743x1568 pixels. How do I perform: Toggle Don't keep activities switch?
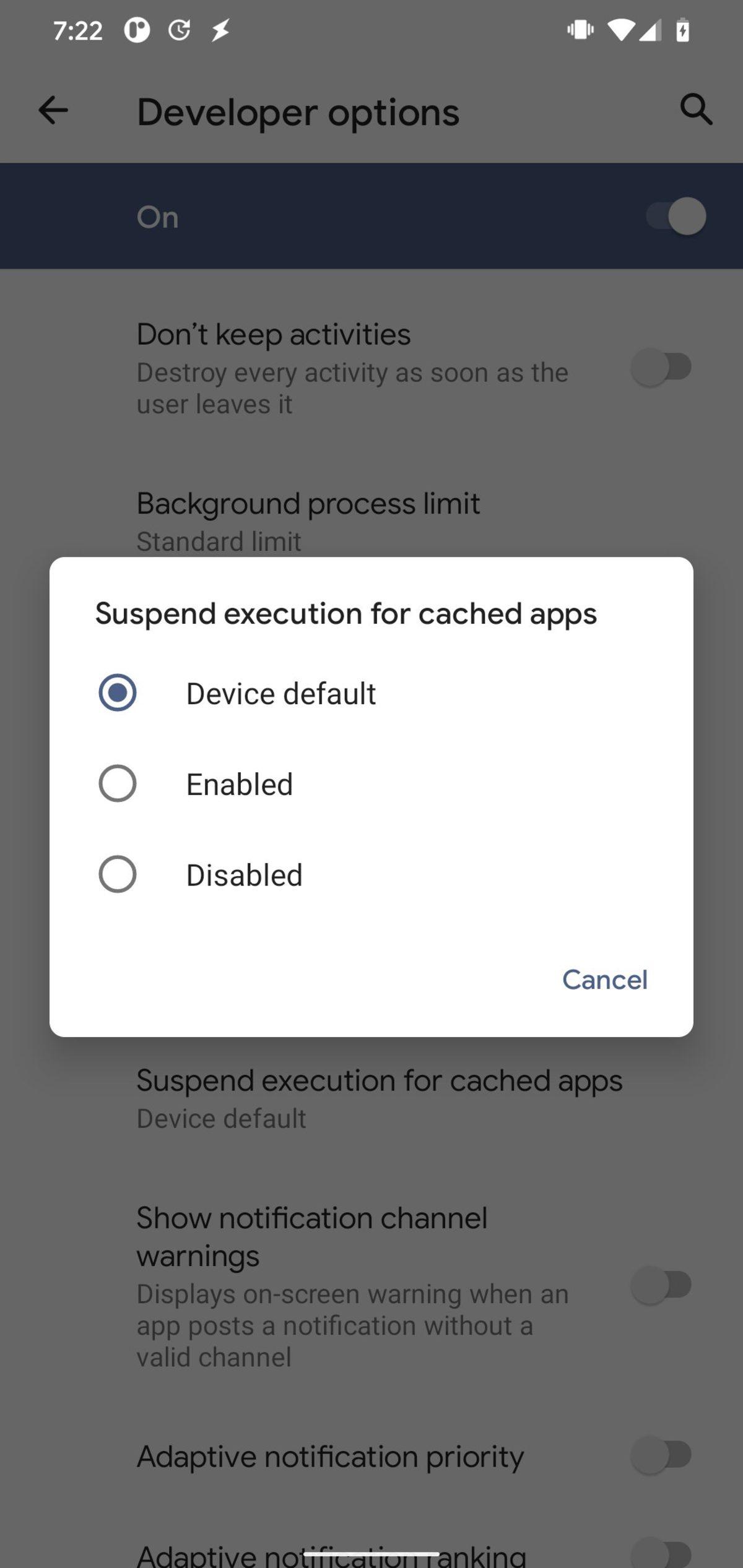[x=661, y=368]
